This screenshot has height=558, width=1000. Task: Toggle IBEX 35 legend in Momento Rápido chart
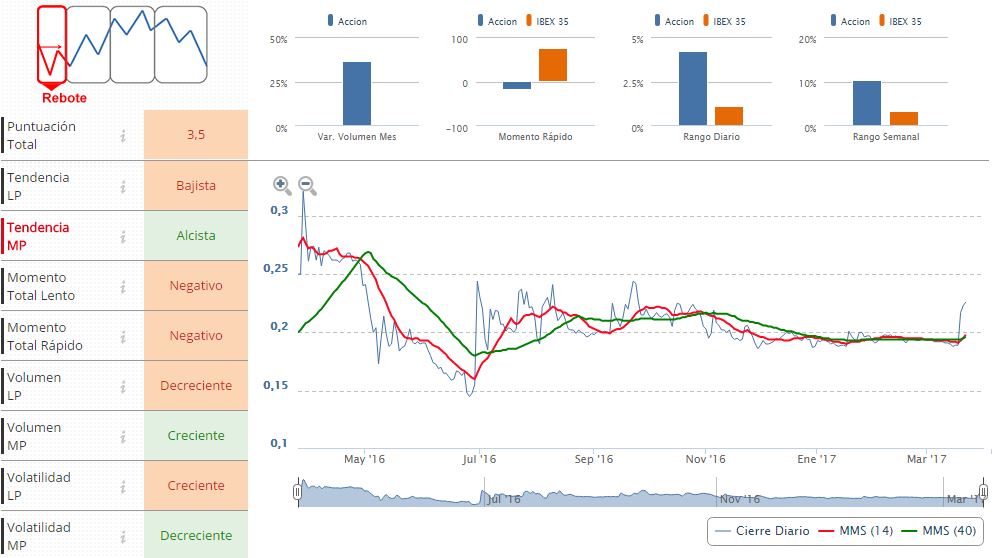tap(547, 21)
